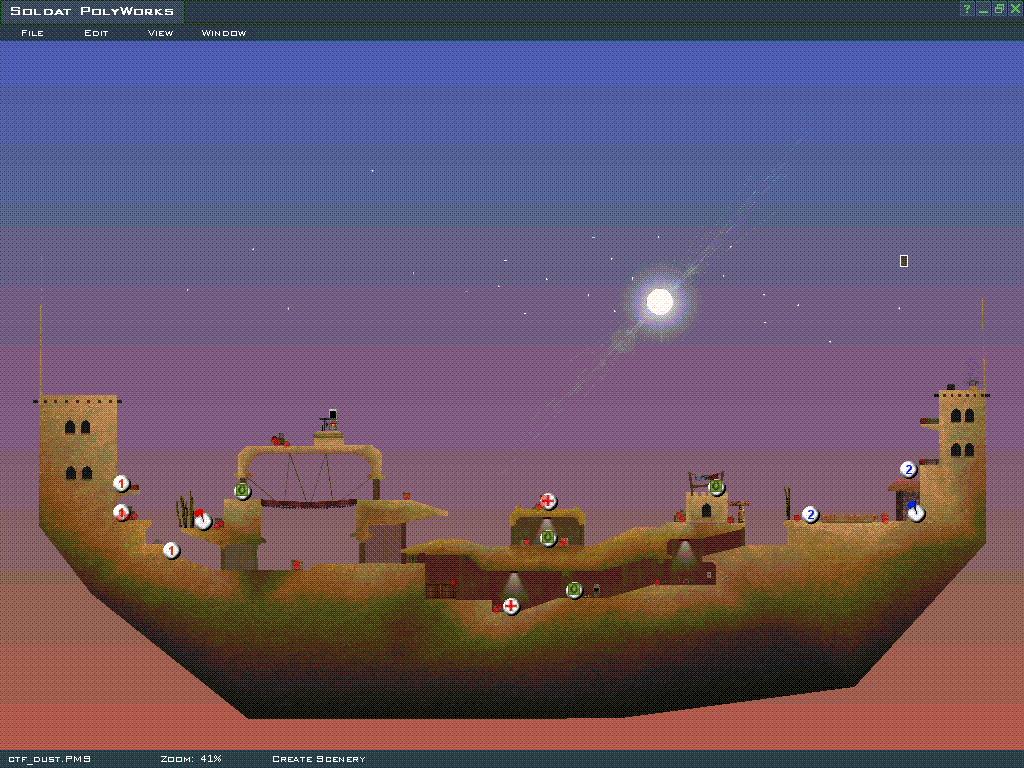Open the View menu

(160, 33)
